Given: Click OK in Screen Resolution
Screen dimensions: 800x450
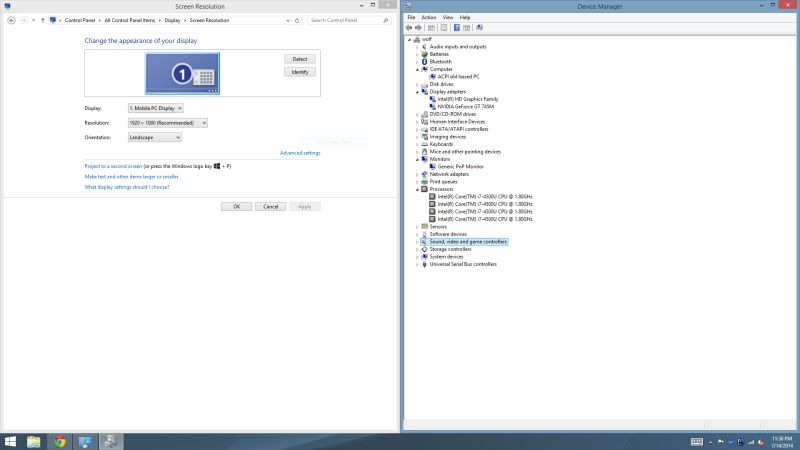Looking at the screenshot, I should point(236,207).
